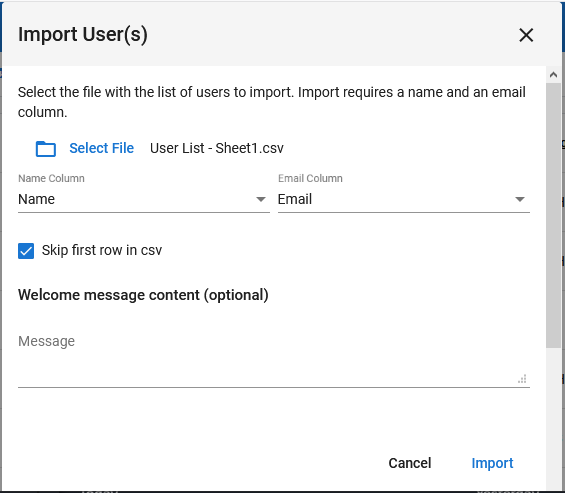Screen dimensions: 565x493
Task: Click the Welcome message content heading
Action: pyautogui.click(x=143, y=295)
